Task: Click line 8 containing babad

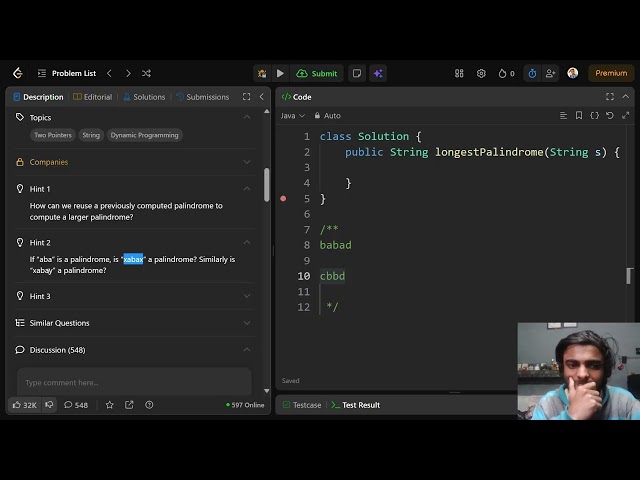Action: (336, 245)
